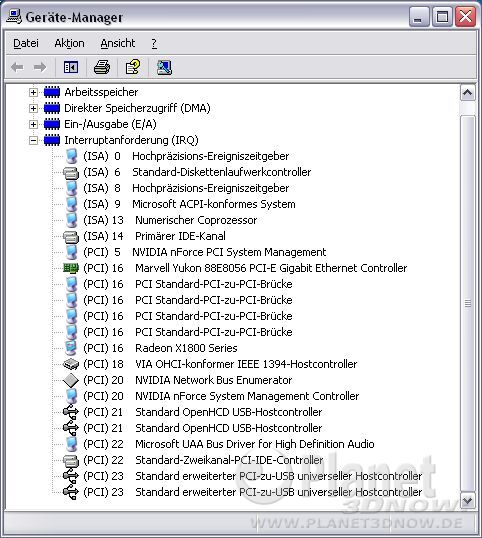Screen dimensions: 482x538
Task: Click USB icon of second OpenHCD Hostcontroller
Action: point(71,428)
